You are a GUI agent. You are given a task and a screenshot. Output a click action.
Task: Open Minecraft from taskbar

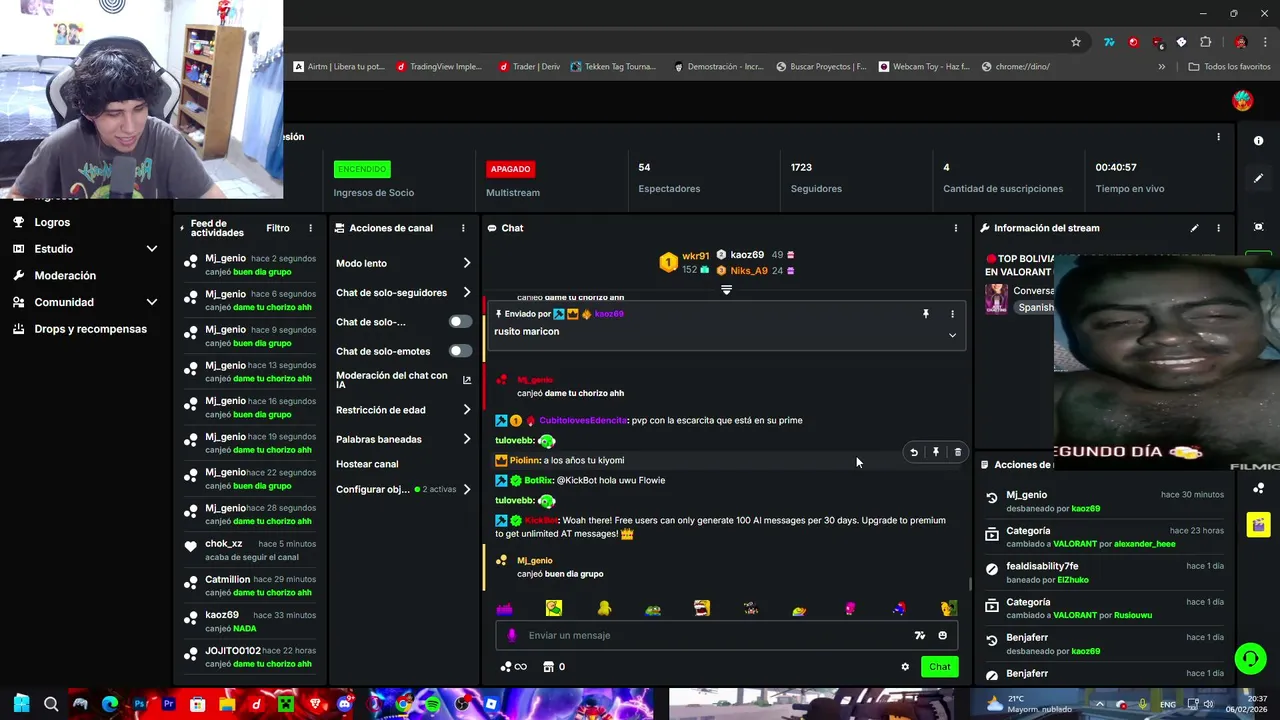(286, 704)
